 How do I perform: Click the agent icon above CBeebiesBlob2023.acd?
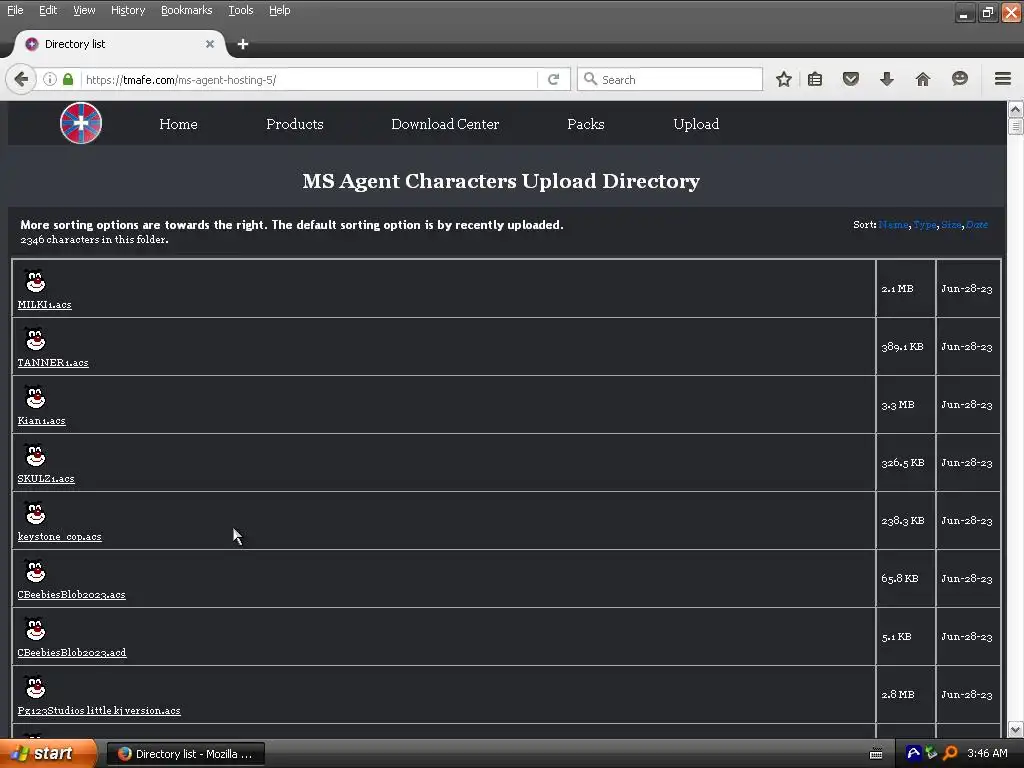coord(35,630)
